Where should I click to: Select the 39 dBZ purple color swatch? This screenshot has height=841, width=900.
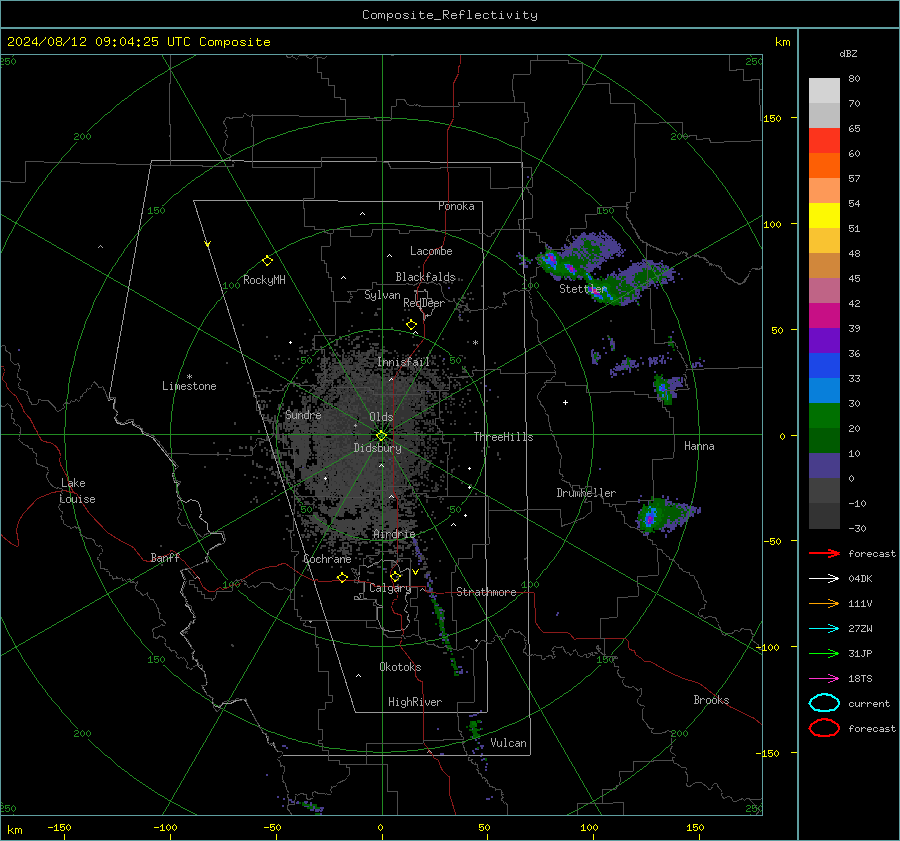[x=824, y=340]
